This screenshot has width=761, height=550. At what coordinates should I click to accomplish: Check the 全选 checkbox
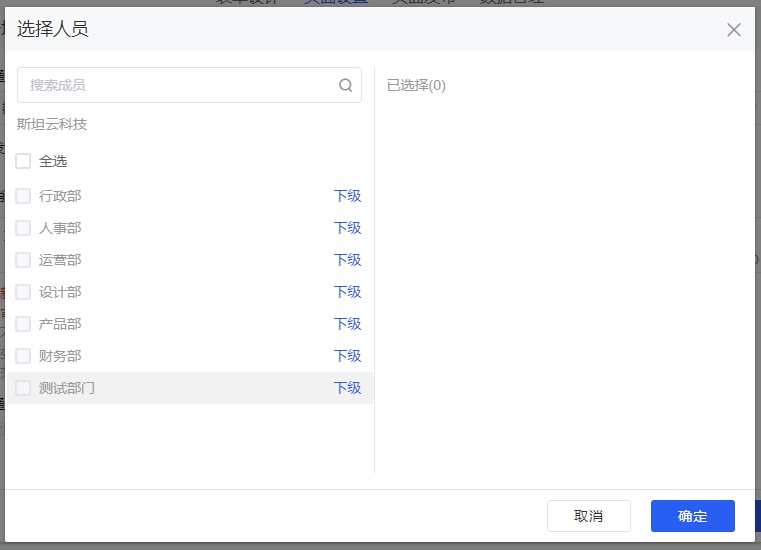point(23,161)
